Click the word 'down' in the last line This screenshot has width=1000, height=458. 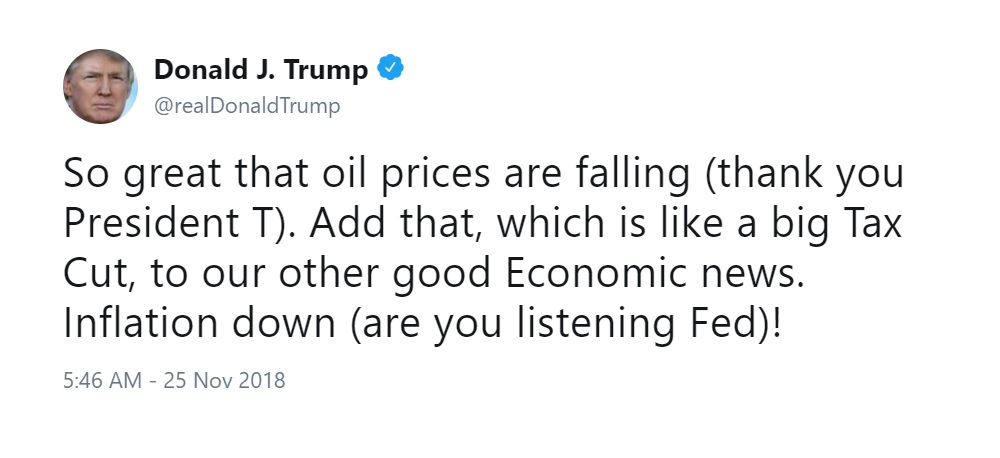click(284, 322)
